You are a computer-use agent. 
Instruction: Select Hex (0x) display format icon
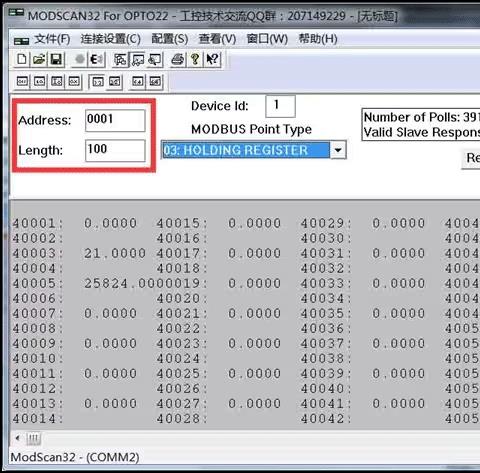74,81
